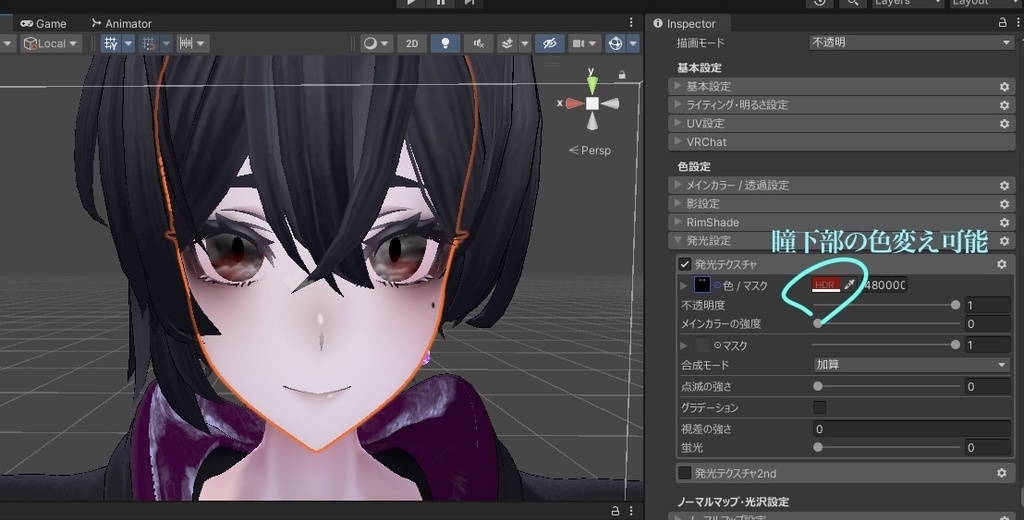
Task: Click the scene effects layers icon
Action: (507, 44)
